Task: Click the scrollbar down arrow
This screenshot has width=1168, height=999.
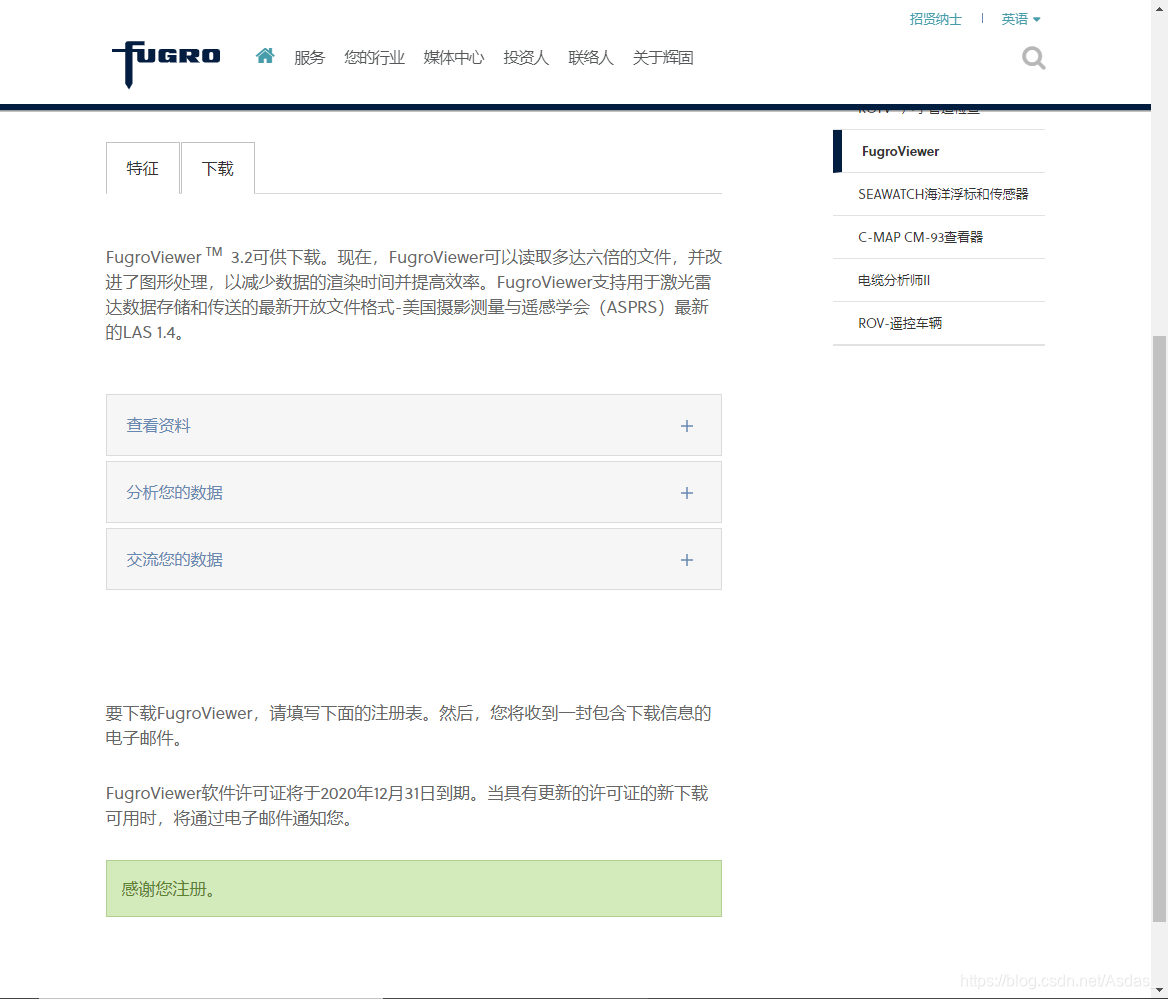Action: 1159,991
